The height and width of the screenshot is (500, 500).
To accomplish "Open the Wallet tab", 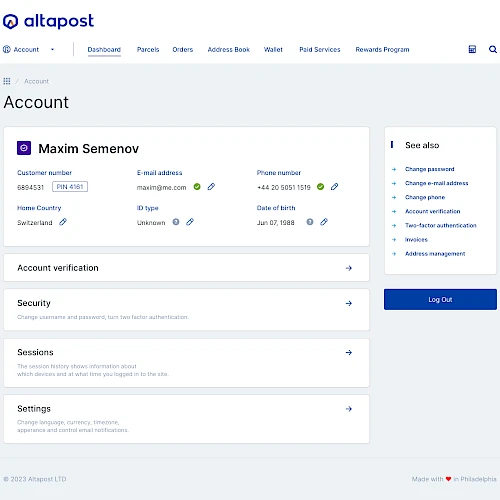I will pyautogui.click(x=273, y=50).
